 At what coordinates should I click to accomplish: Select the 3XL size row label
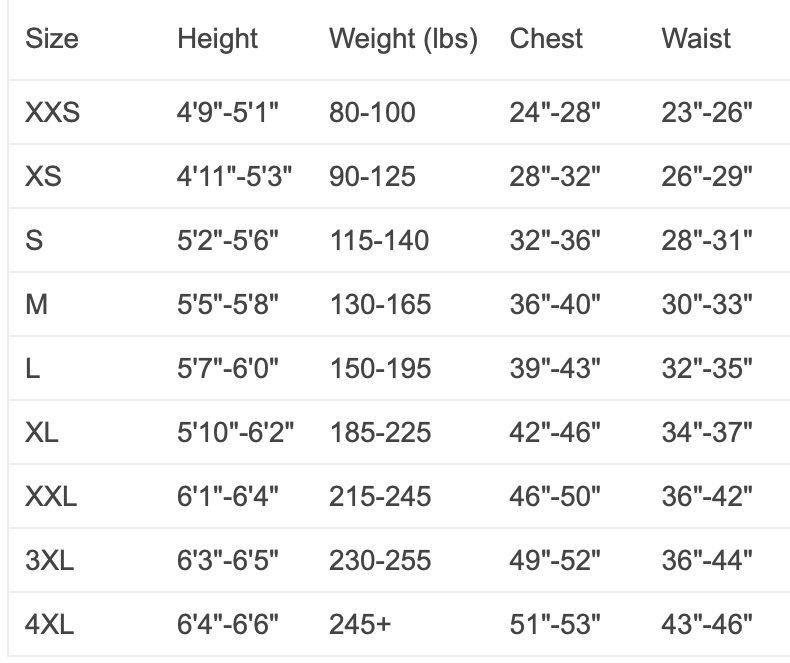[x=50, y=560]
